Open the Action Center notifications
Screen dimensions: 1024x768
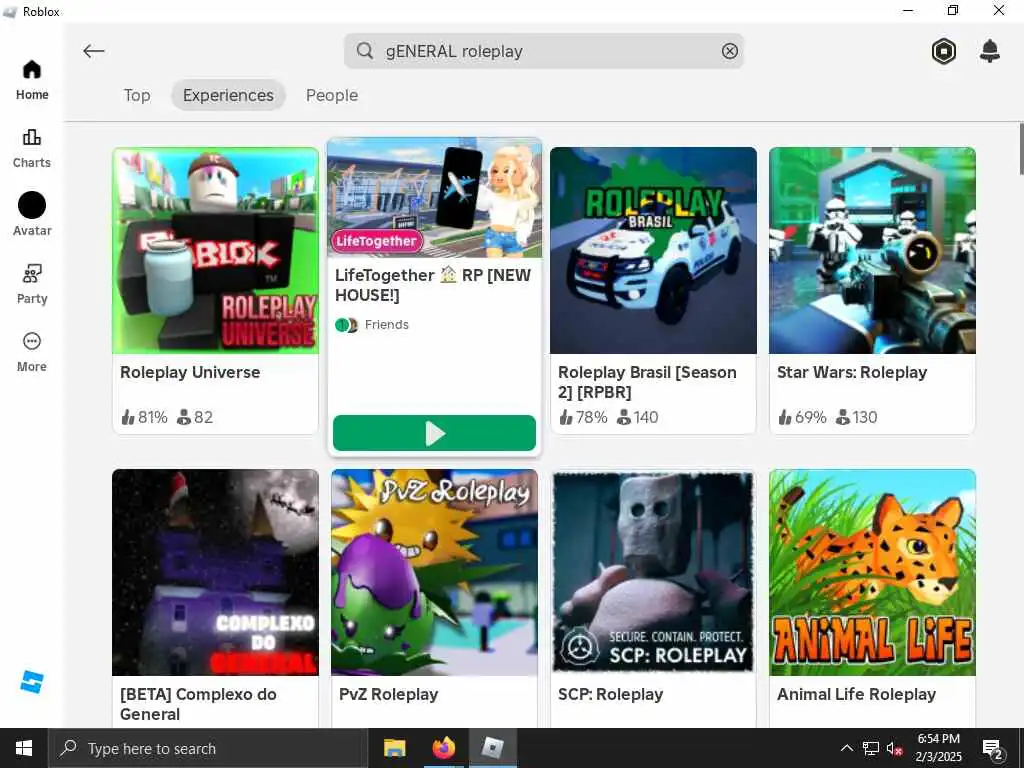993,748
